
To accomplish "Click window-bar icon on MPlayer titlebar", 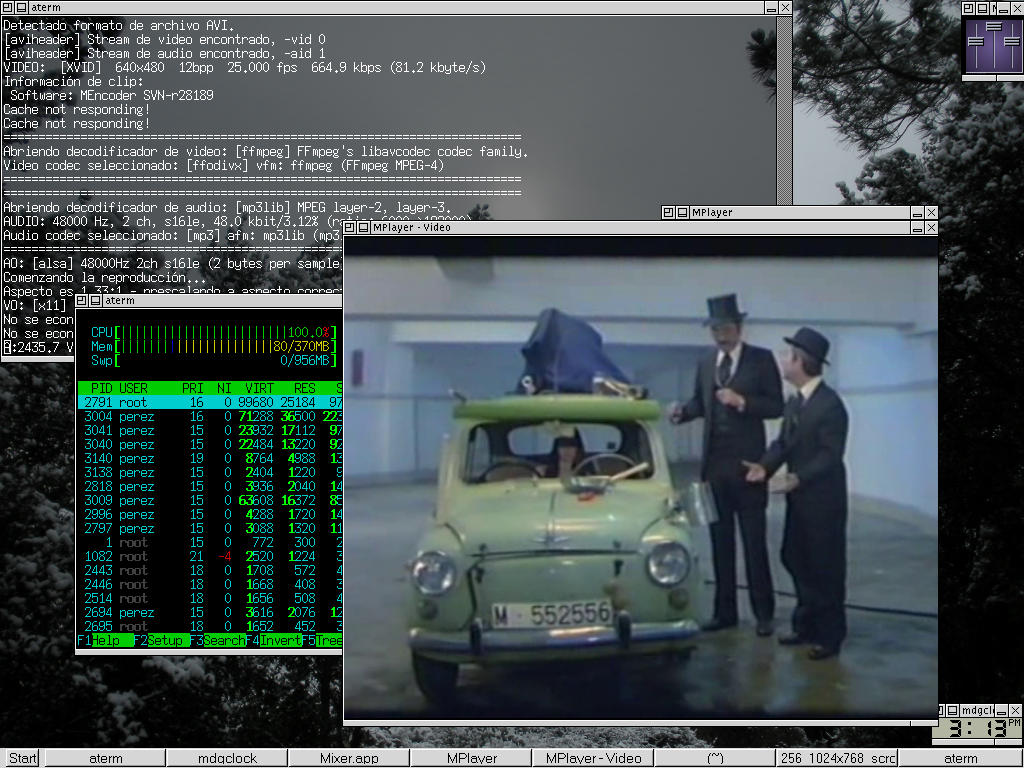I will click(682, 212).
